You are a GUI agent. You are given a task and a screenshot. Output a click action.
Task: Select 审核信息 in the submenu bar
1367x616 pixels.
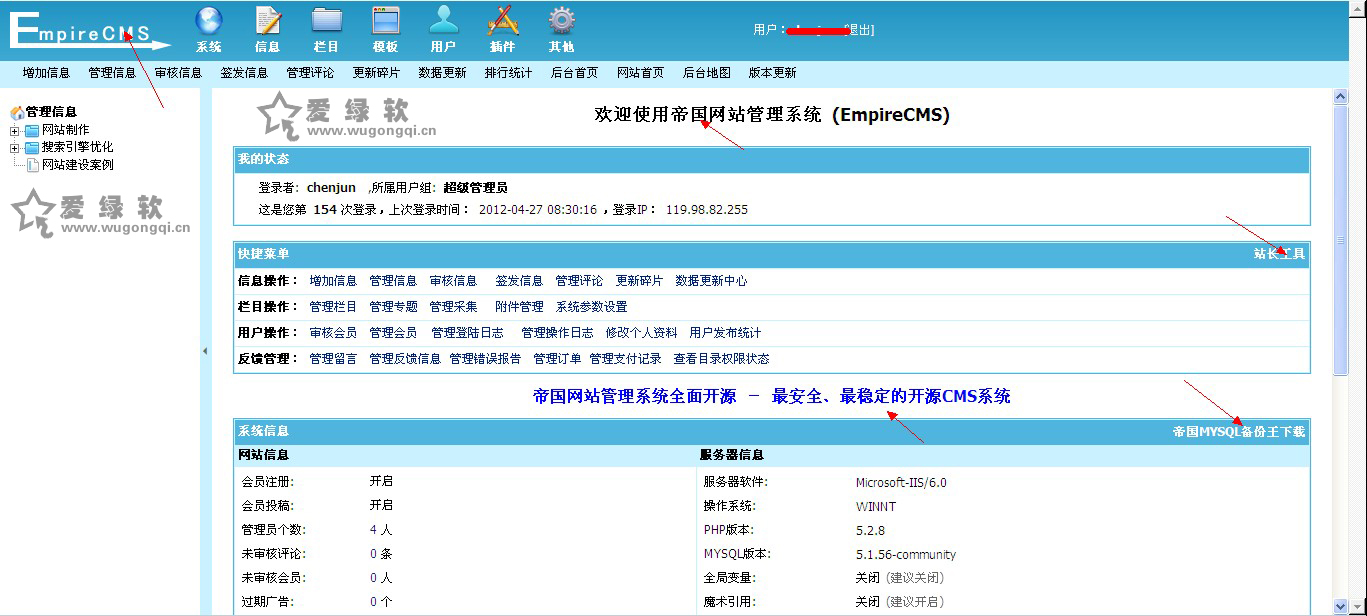point(178,73)
